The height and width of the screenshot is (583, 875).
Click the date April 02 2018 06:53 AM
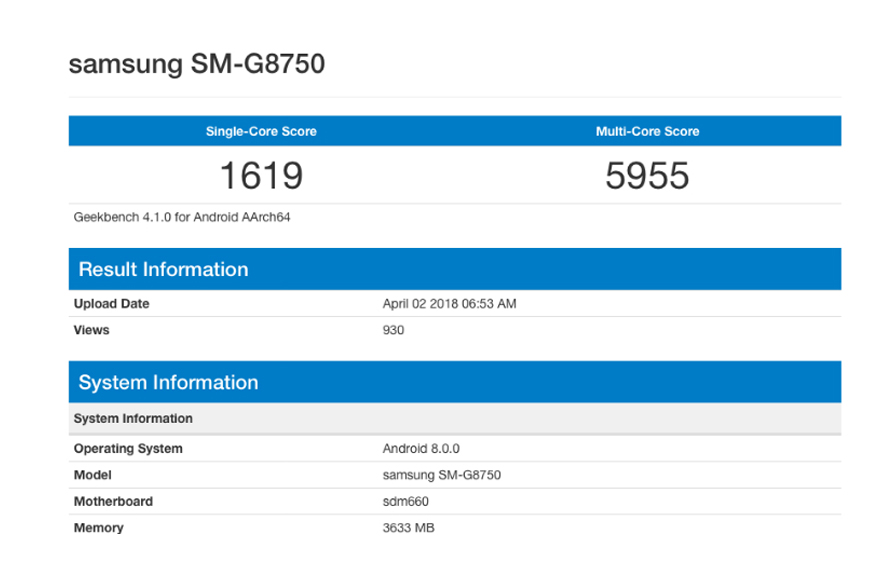pyautogui.click(x=449, y=303)
